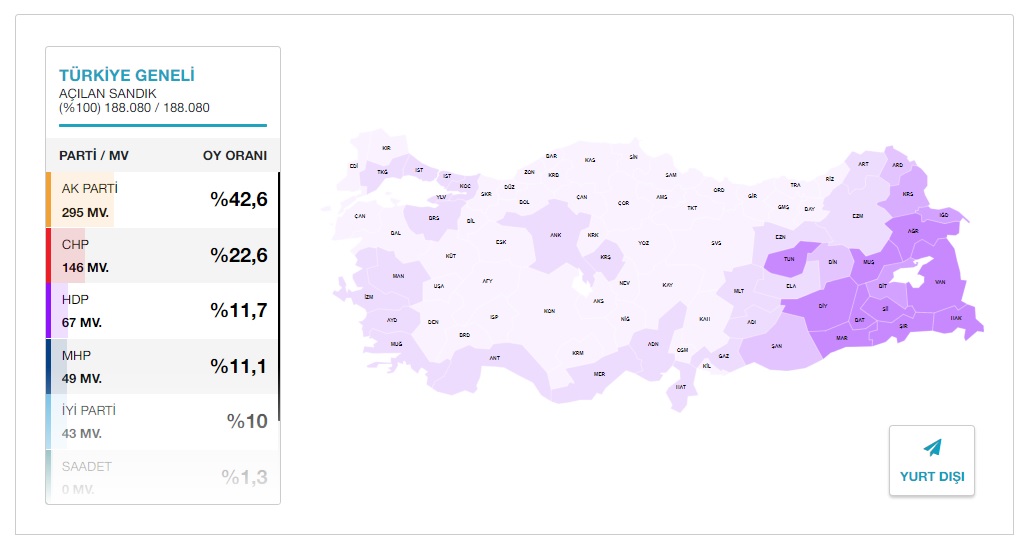Select the SAADET party row
This screenshot has height=548, width=1025.
[x=163, y=477]
